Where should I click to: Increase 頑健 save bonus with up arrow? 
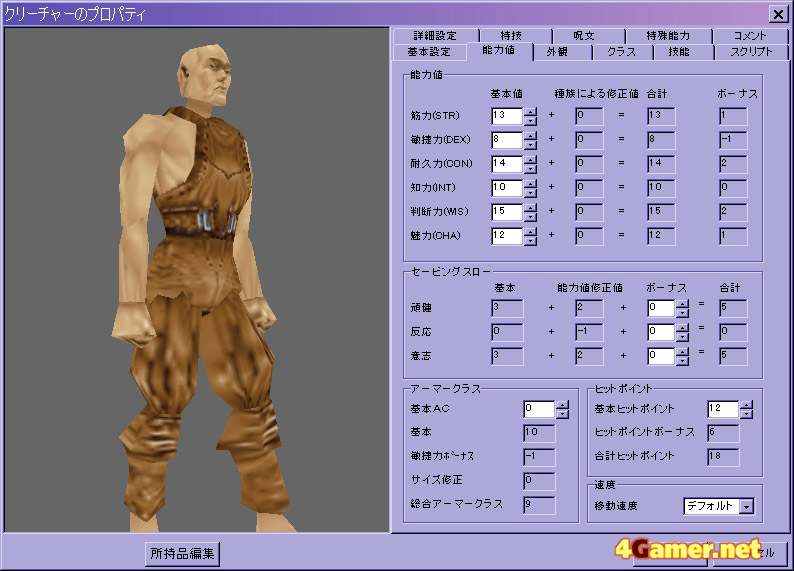pos(682,304)
